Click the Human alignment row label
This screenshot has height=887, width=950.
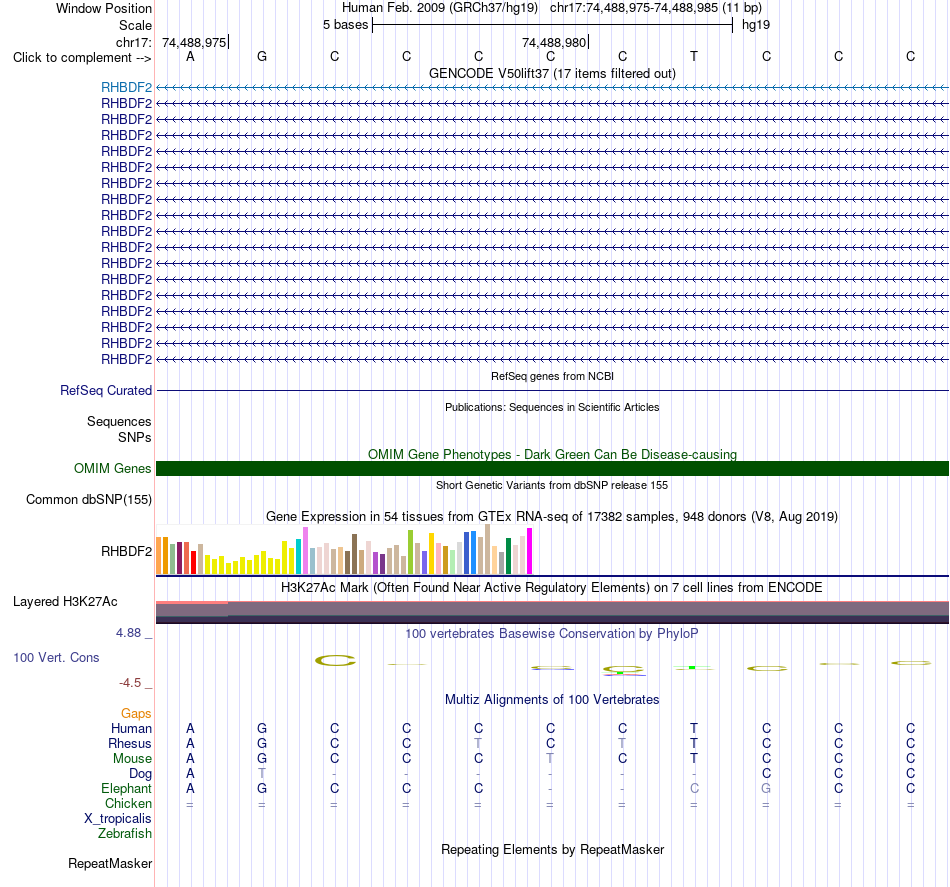click(x=131, y=728)
